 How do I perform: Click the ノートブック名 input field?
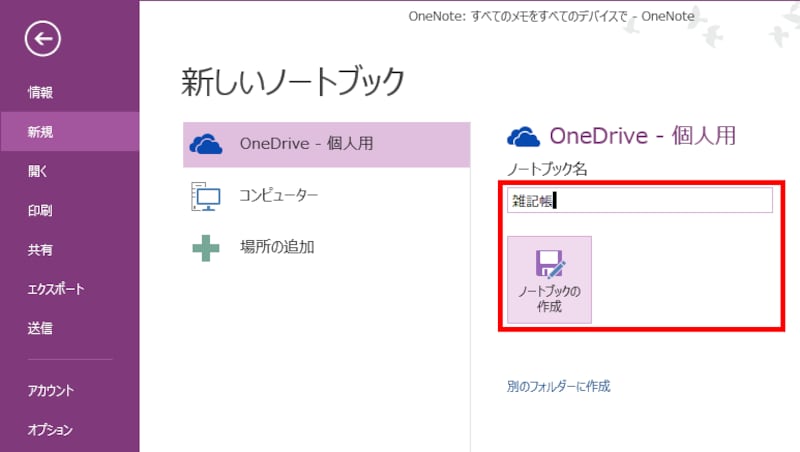coord(640,200)
